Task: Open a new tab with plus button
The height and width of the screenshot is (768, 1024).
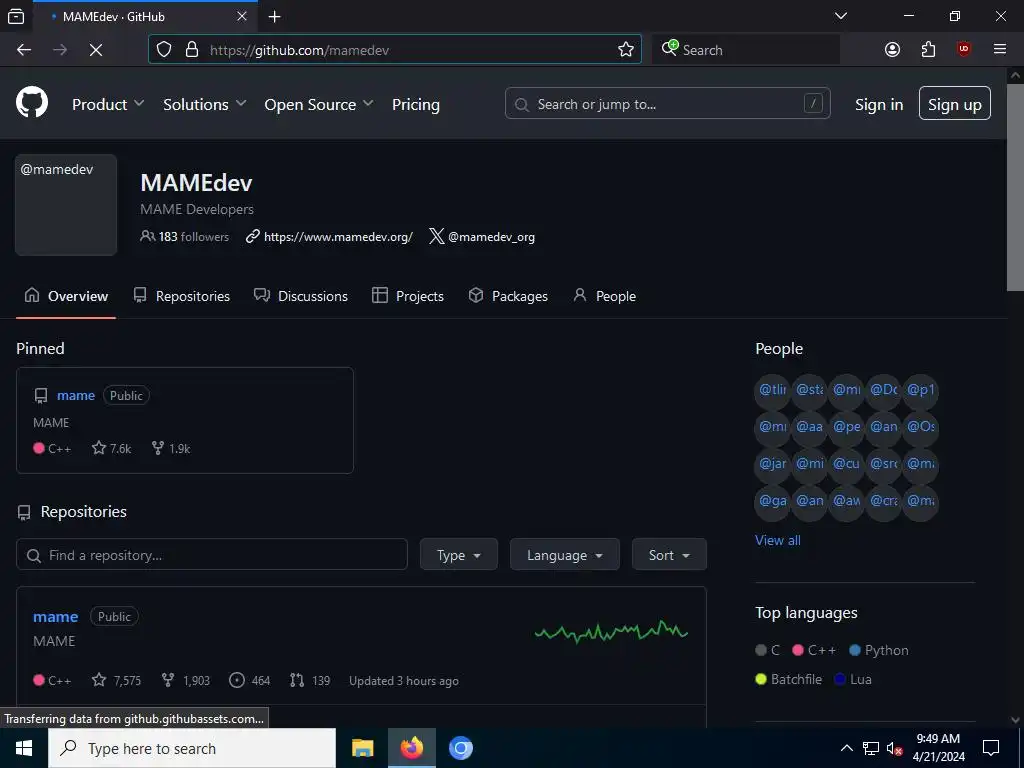Action: [x=275, y=16]
